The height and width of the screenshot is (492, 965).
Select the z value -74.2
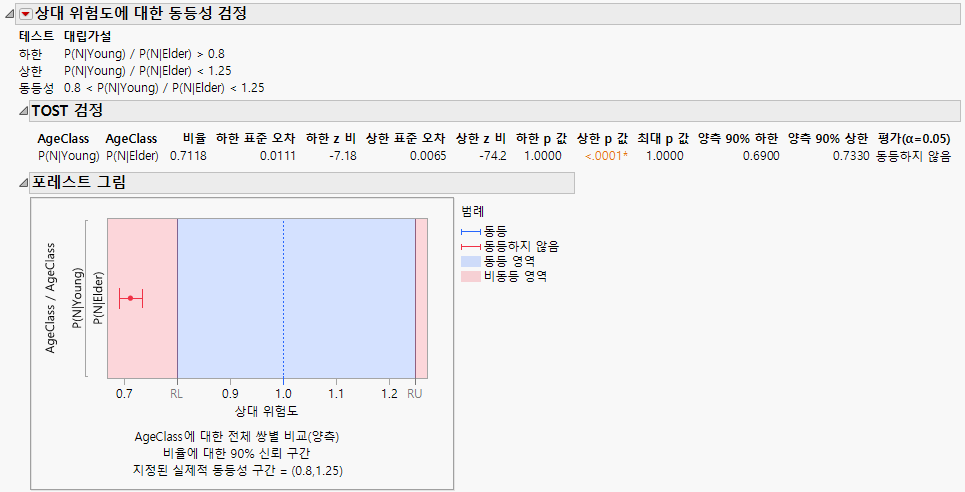click(x=493, y=156)
